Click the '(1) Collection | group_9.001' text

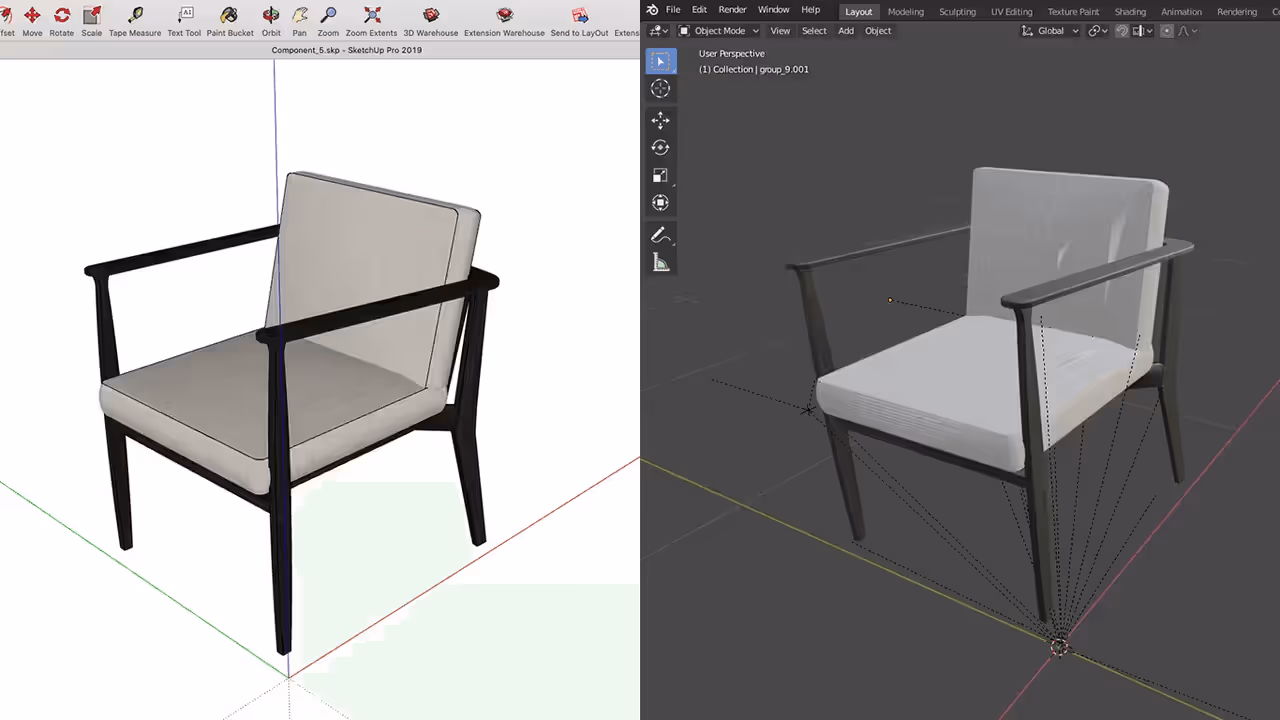click(x=754, y=70)
